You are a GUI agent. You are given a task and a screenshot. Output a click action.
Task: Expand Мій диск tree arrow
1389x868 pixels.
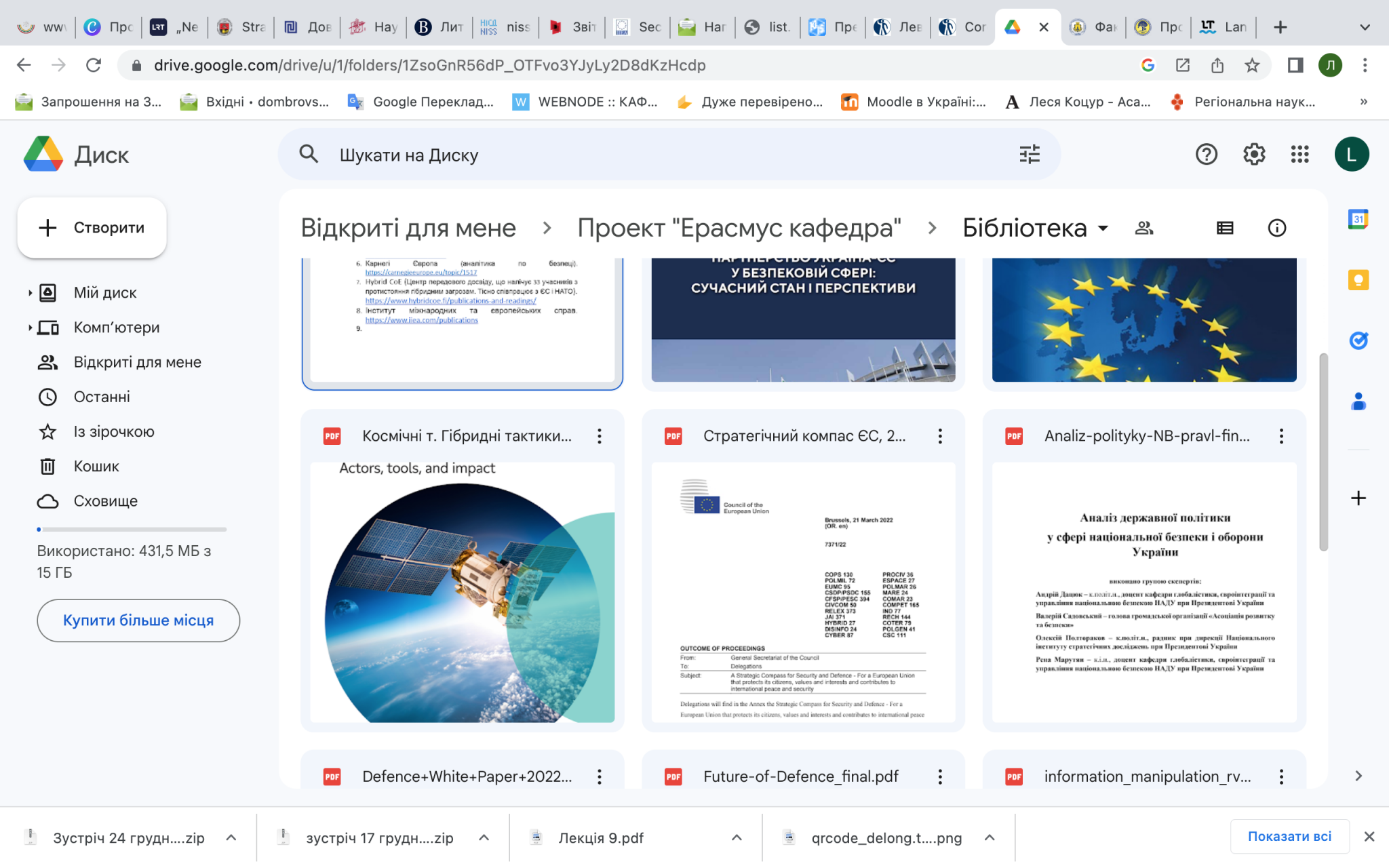[30, 293]
